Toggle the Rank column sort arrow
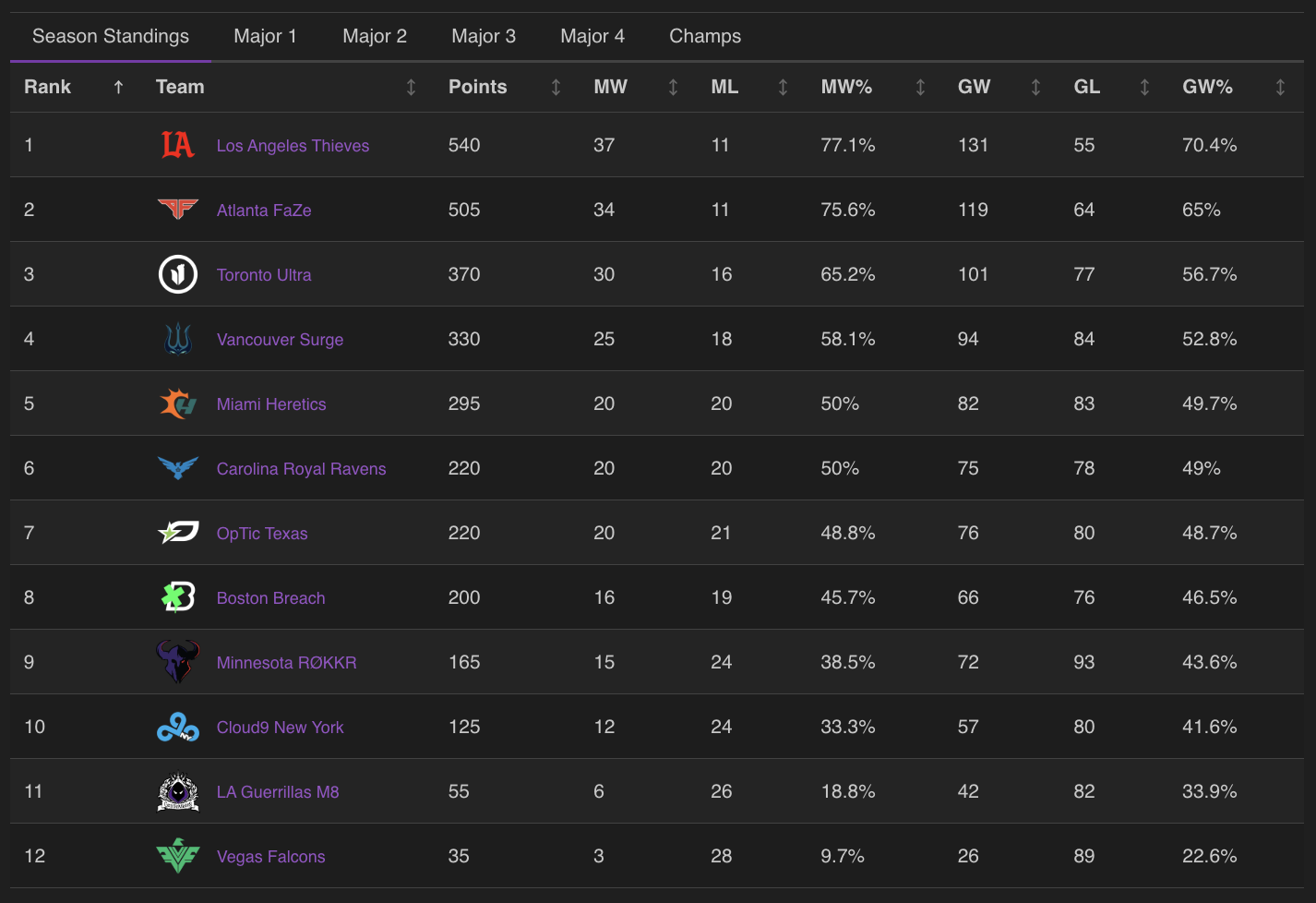Screen dimensions: 1316x903 click(x=118, y=87)
